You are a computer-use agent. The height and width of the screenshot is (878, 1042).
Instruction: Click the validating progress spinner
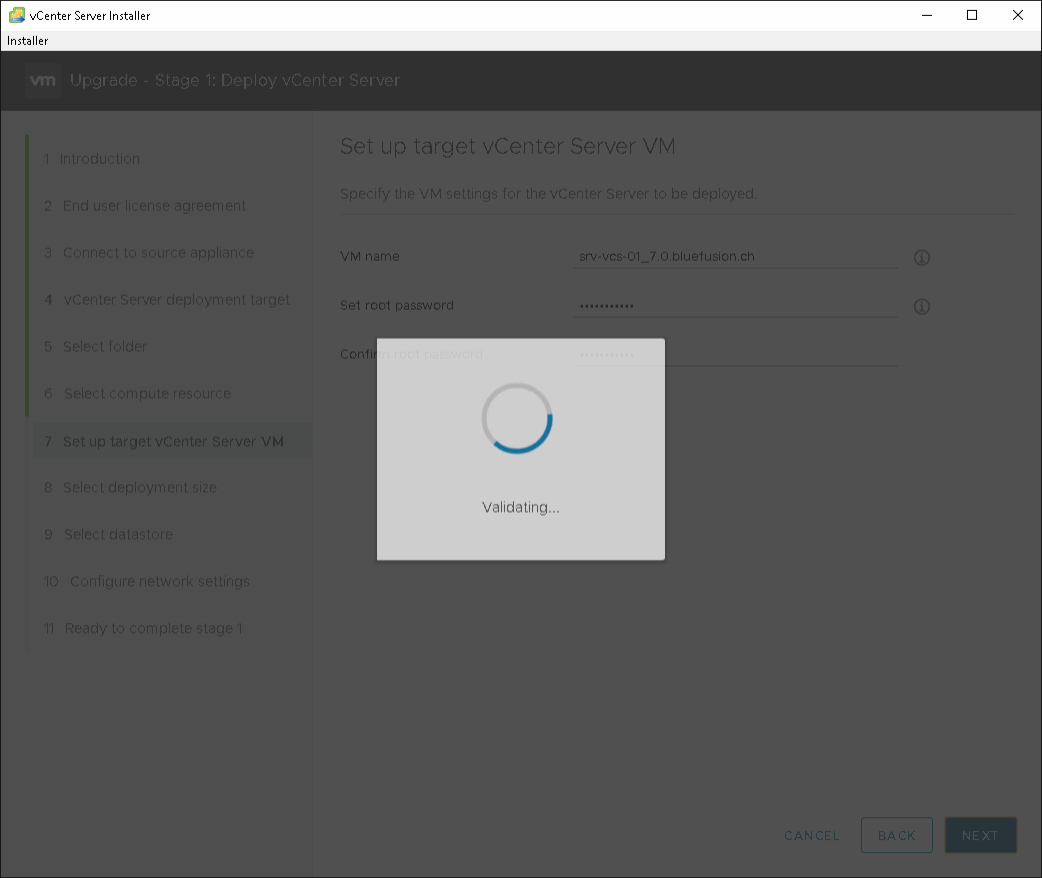(x=517, y=418)
